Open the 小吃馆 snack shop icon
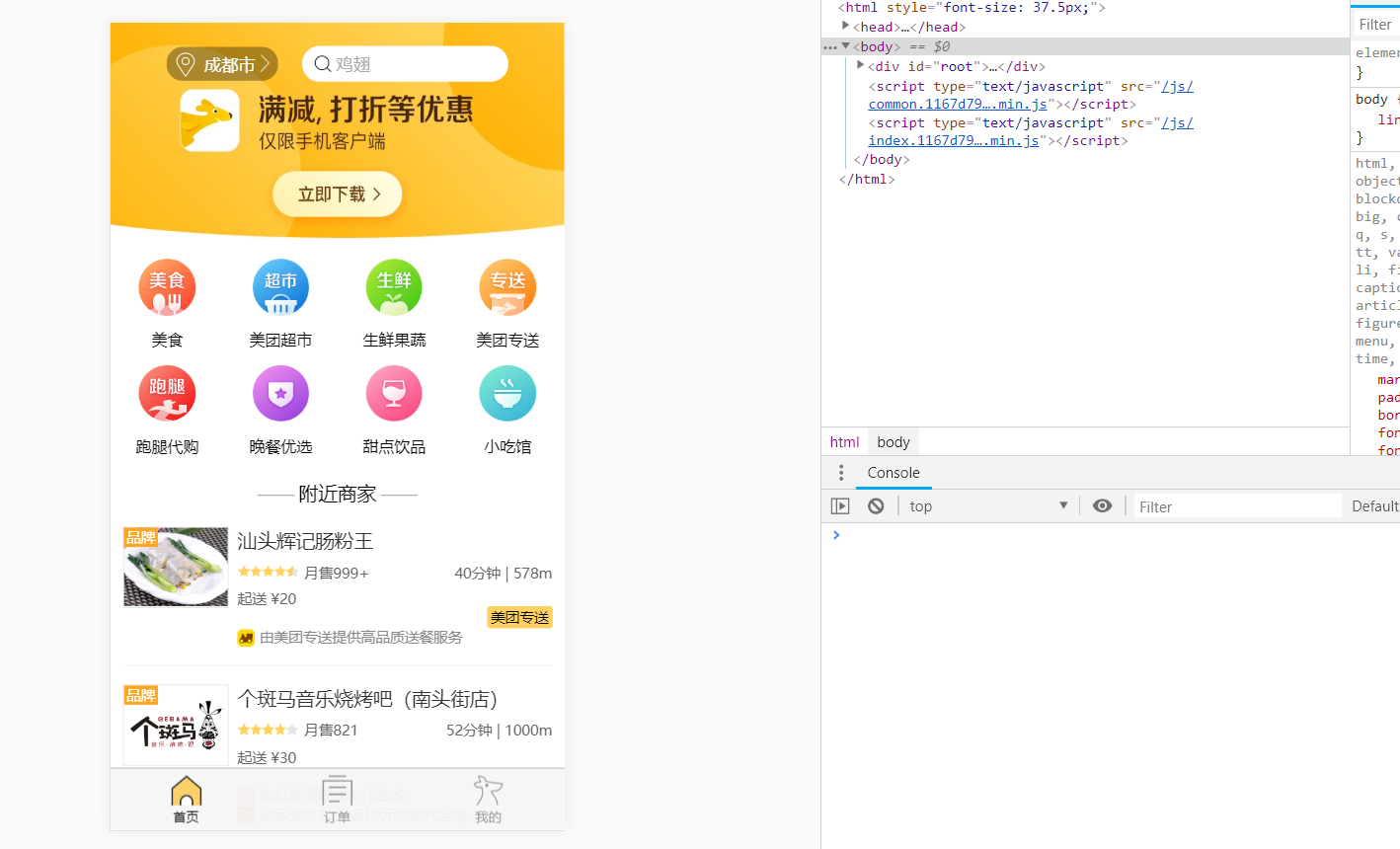Screen dimensions: 1400x849 pos(507,394)
